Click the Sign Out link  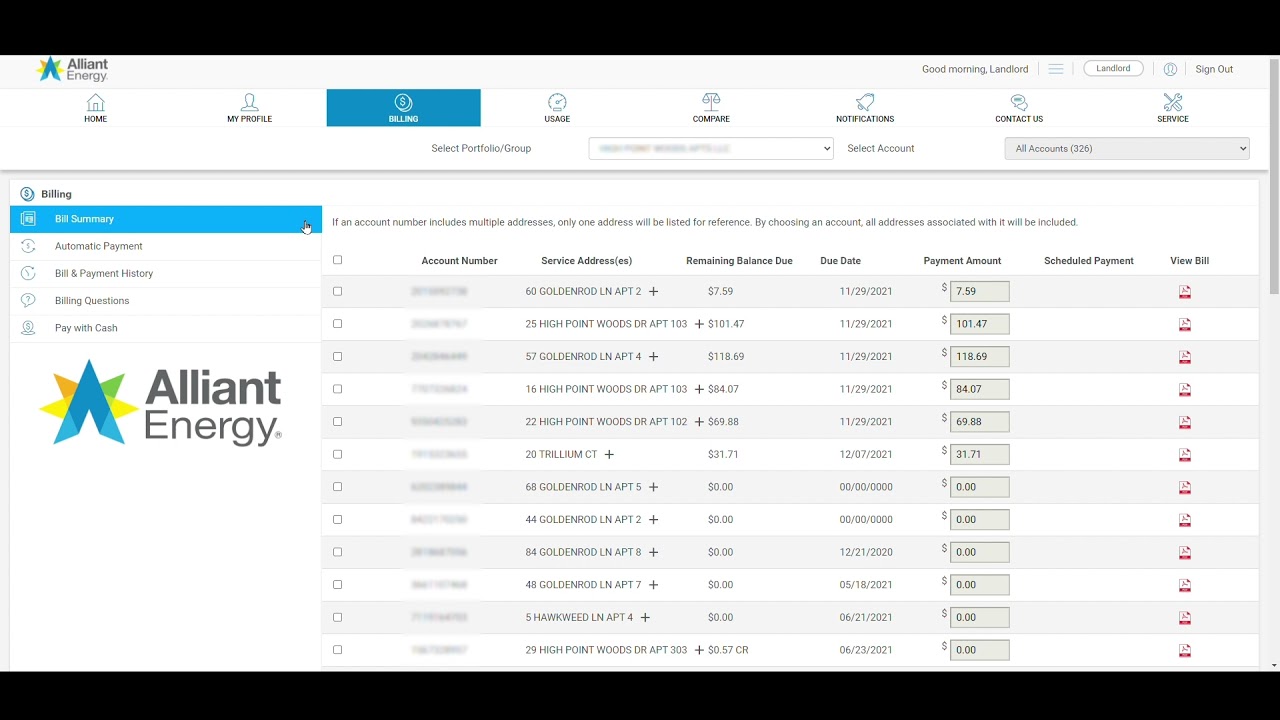point(1214,69)
